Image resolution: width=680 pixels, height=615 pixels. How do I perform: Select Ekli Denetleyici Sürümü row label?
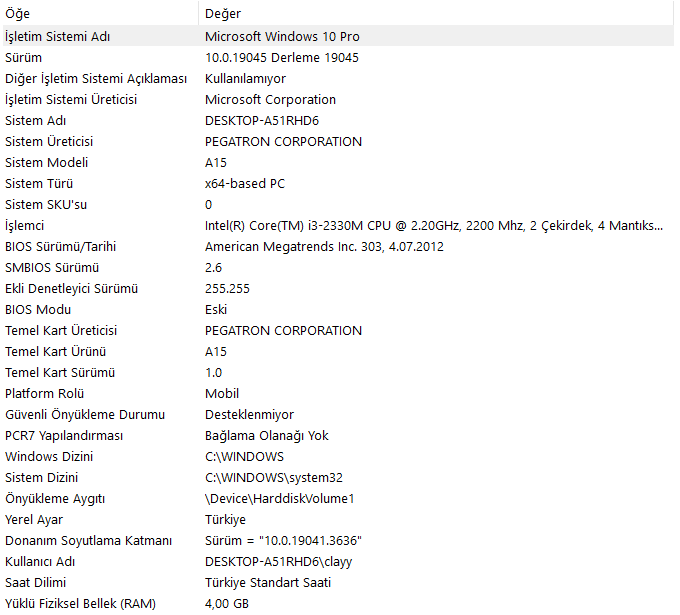pyautogui.click(x=71, y=288)
